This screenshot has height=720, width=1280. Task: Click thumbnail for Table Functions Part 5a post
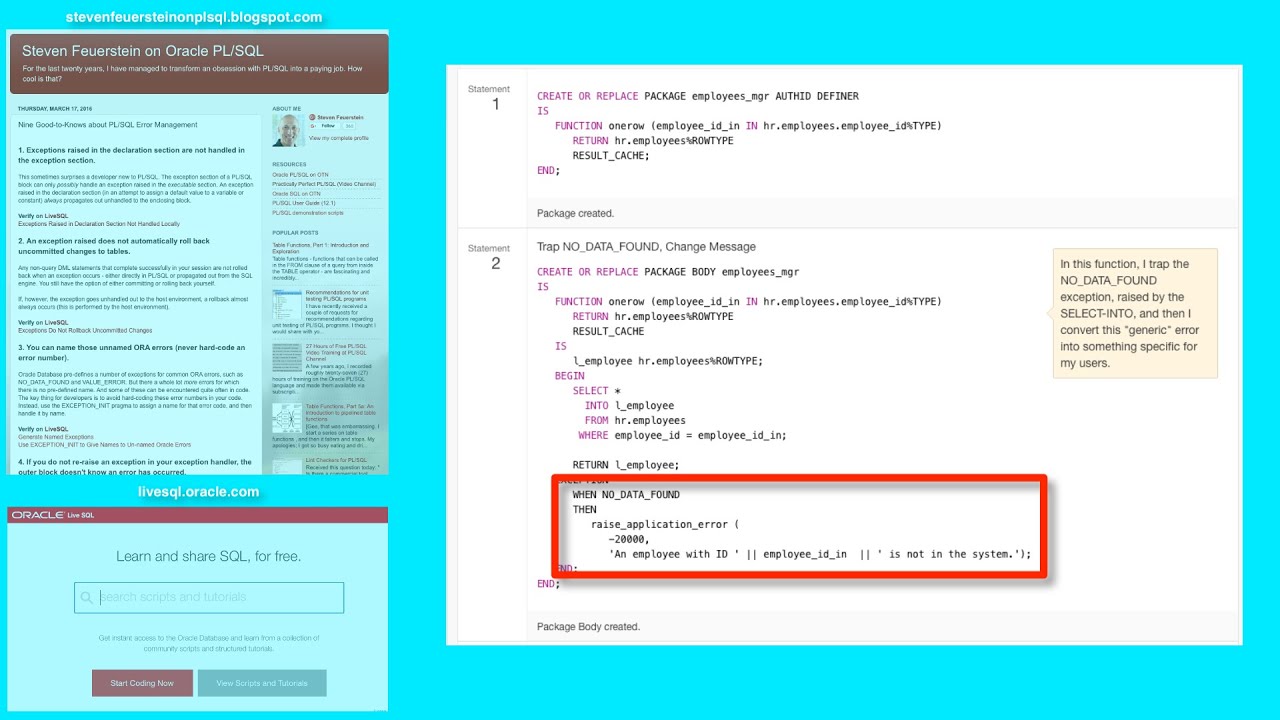click(x=287, y=418)
